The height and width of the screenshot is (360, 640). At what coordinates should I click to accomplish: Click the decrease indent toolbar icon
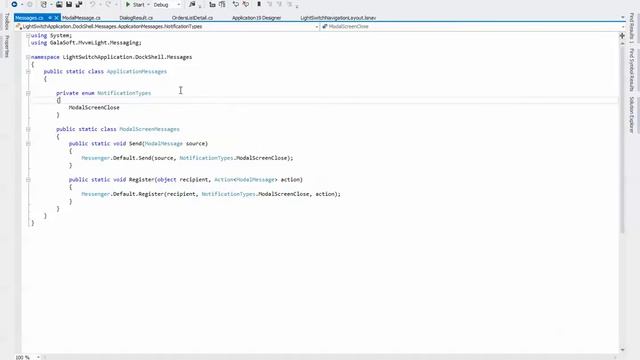(212, 4)
